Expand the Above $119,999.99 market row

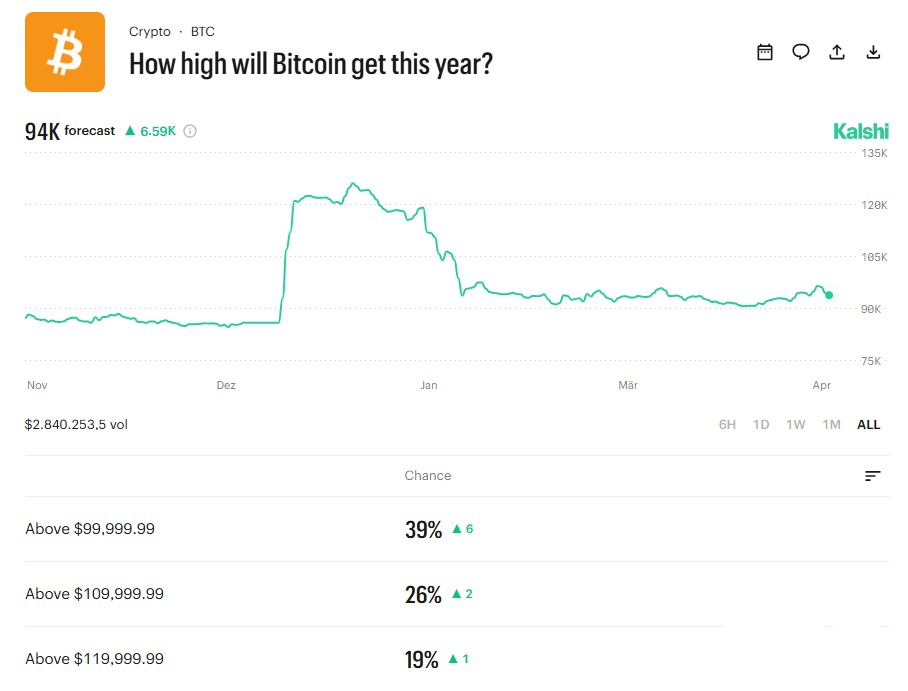tap(94, 659)
